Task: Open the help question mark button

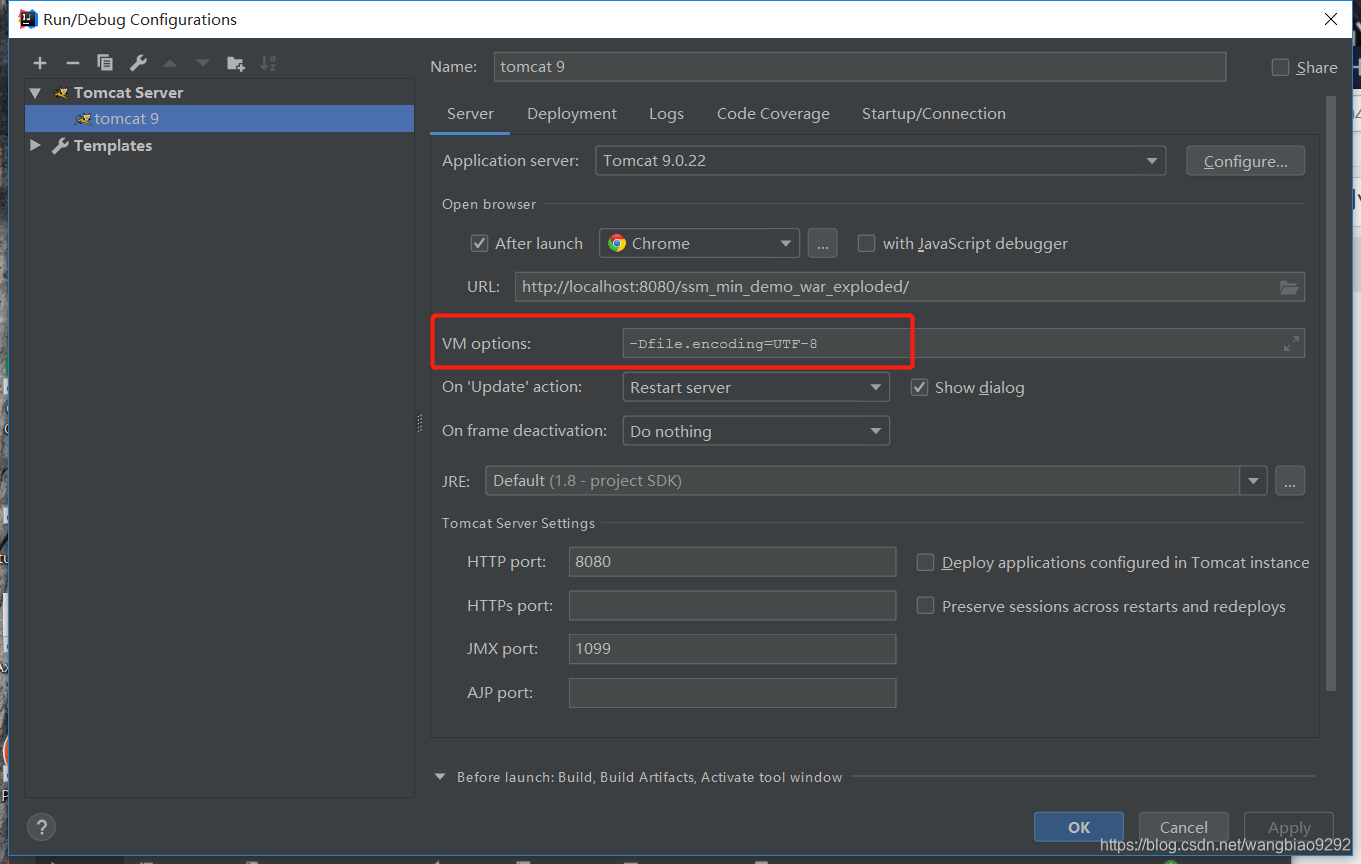Action: tap(41, 827)
